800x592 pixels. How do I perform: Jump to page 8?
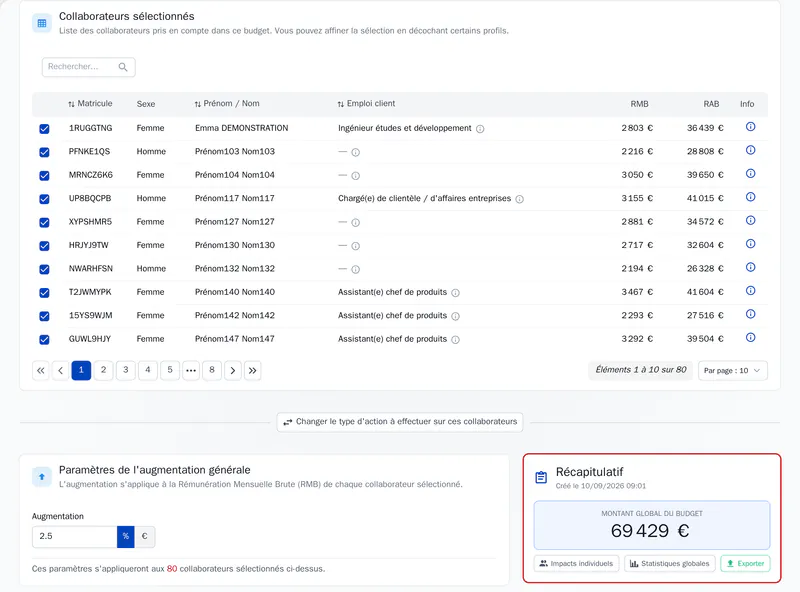[x=212, y=371]
